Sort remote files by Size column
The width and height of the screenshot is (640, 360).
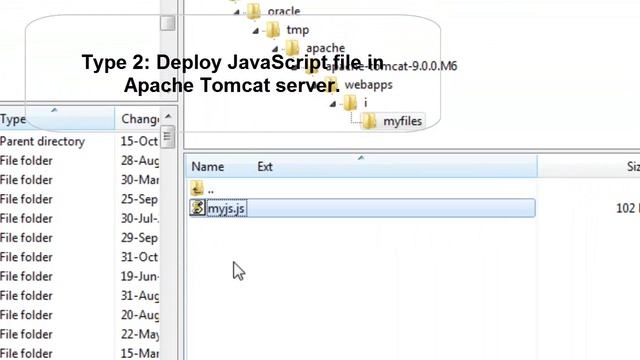click(633, 167)
